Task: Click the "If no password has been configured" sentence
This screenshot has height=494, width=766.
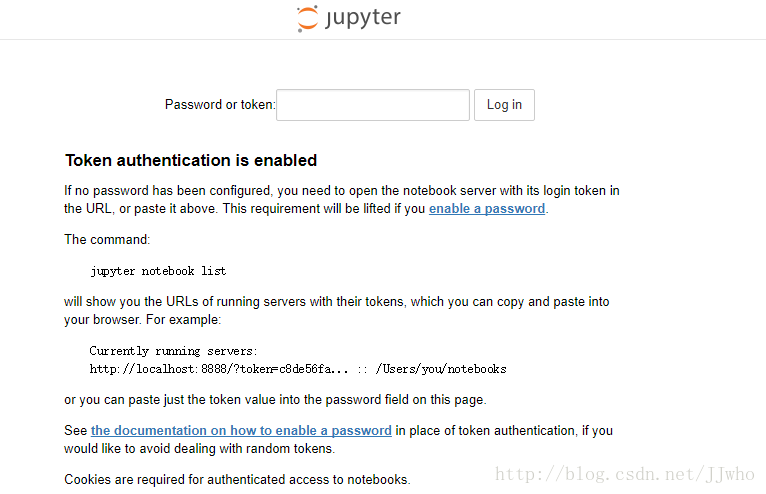Action: point(341,191)
